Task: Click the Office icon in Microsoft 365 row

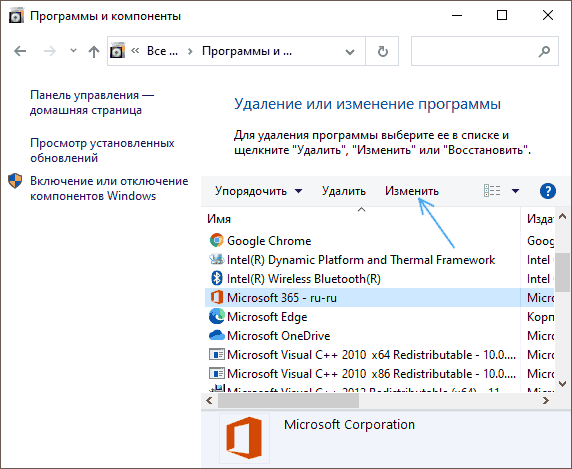Action: coord(217,297)
